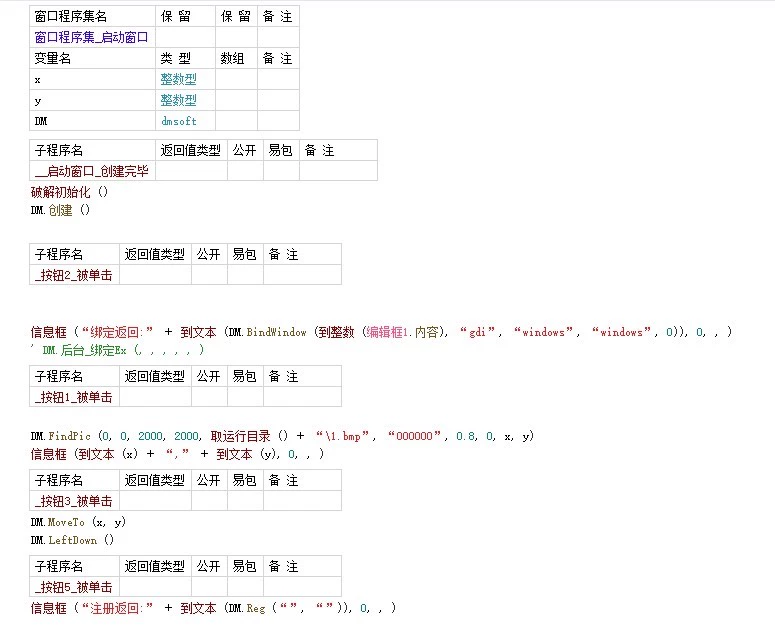The height and width of the screenshot is (628, 775).
Task: Click the “\1.bmp” string literal
Action: [343, 436]
